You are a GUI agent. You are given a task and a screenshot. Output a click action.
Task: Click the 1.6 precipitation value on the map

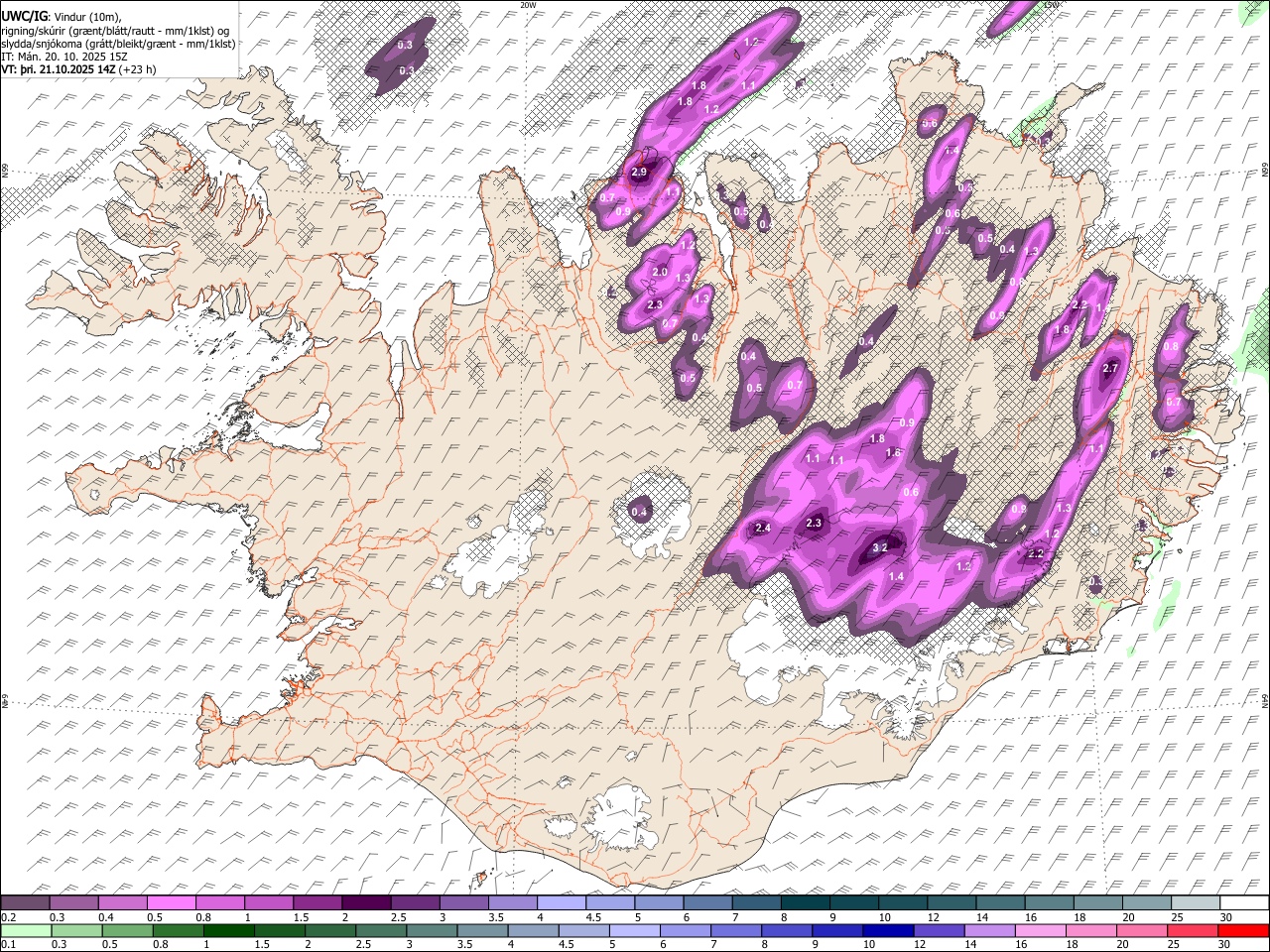click(x=893, y=453)
